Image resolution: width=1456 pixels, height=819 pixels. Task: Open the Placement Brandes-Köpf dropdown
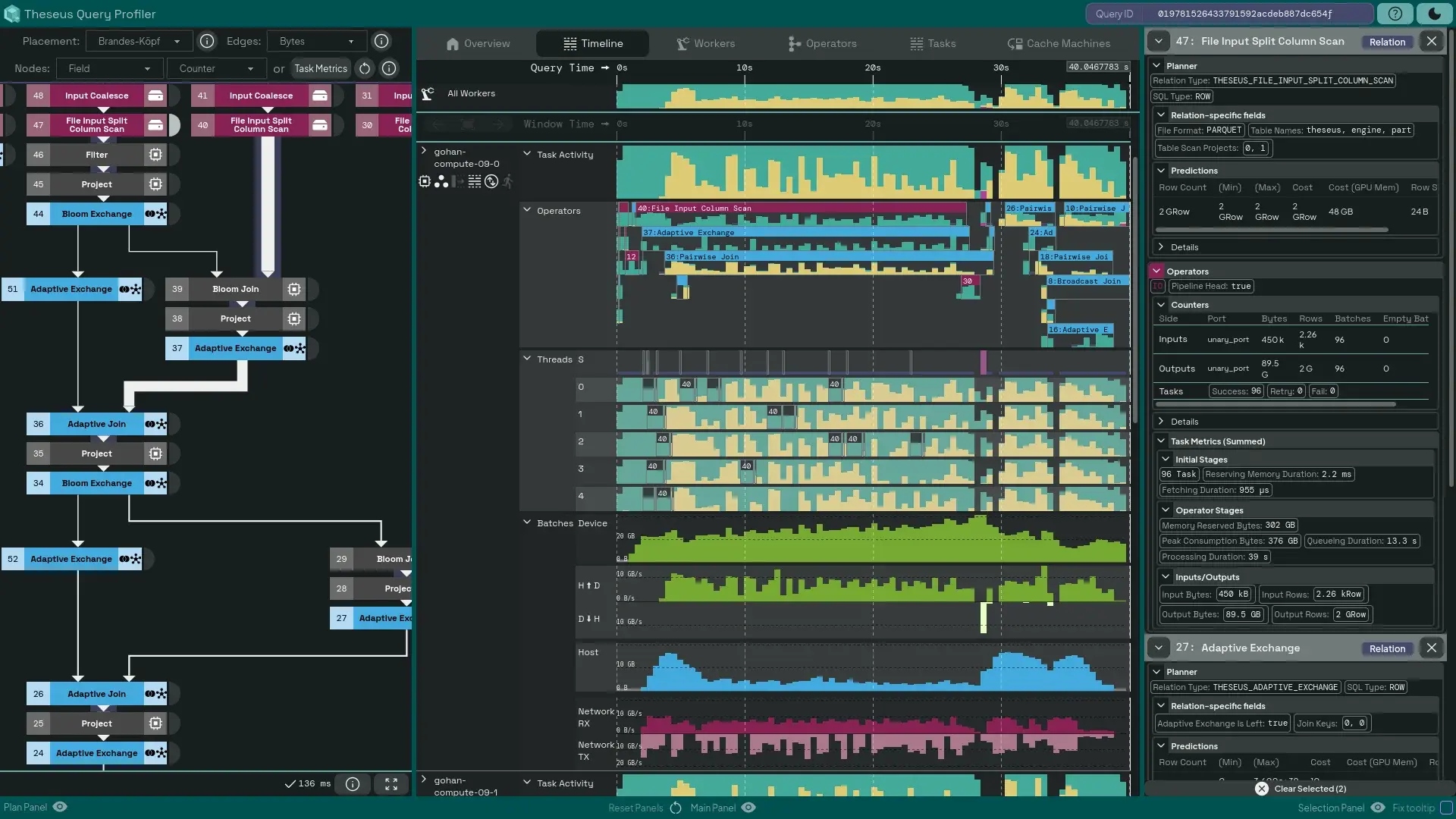(140, 41)
